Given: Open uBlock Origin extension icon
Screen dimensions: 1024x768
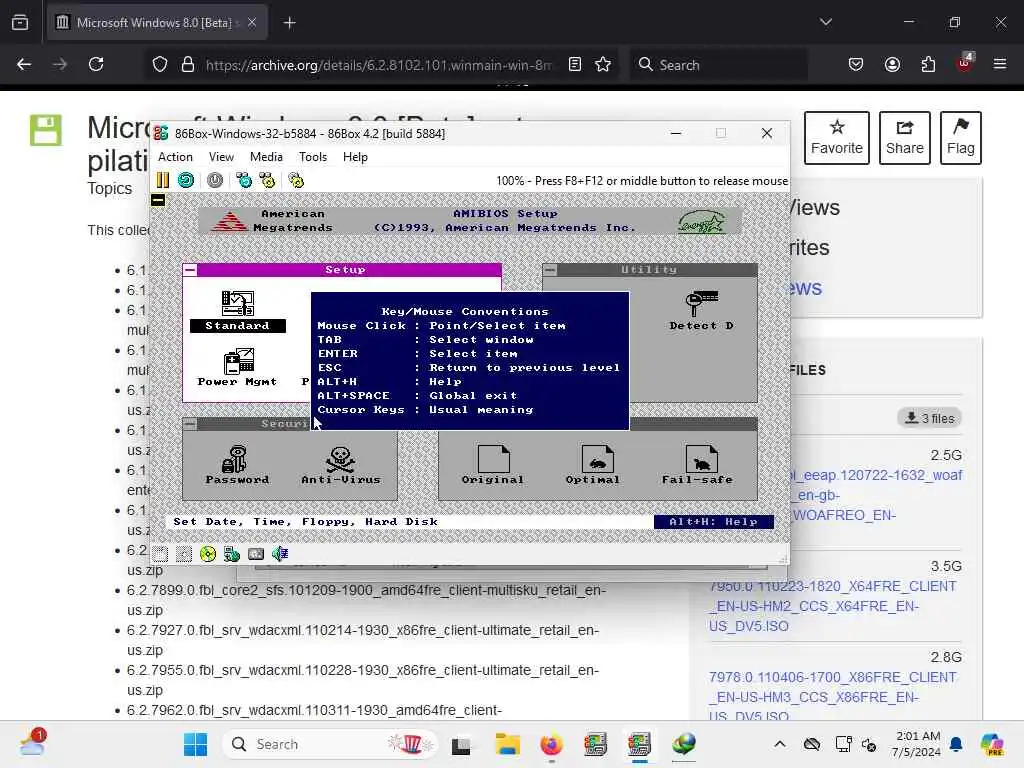Looking at the screenshot, I should (965, 63).
